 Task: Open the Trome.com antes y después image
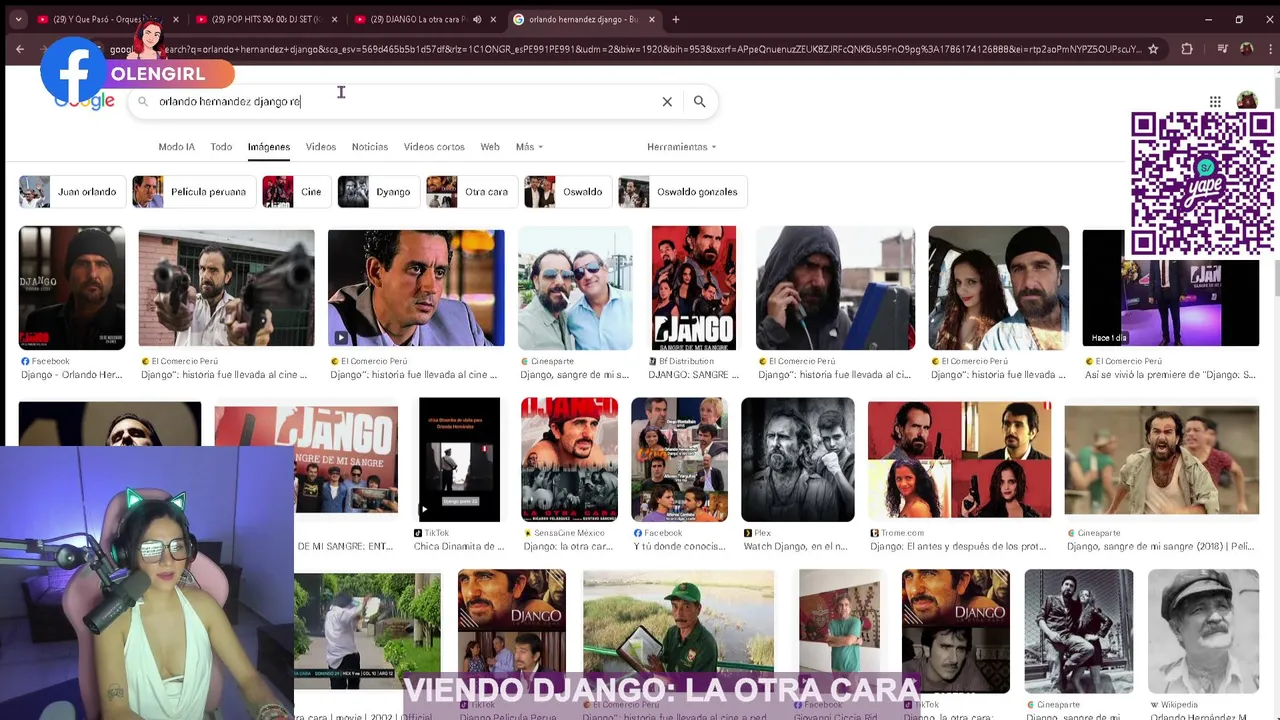tap(960, 460)
